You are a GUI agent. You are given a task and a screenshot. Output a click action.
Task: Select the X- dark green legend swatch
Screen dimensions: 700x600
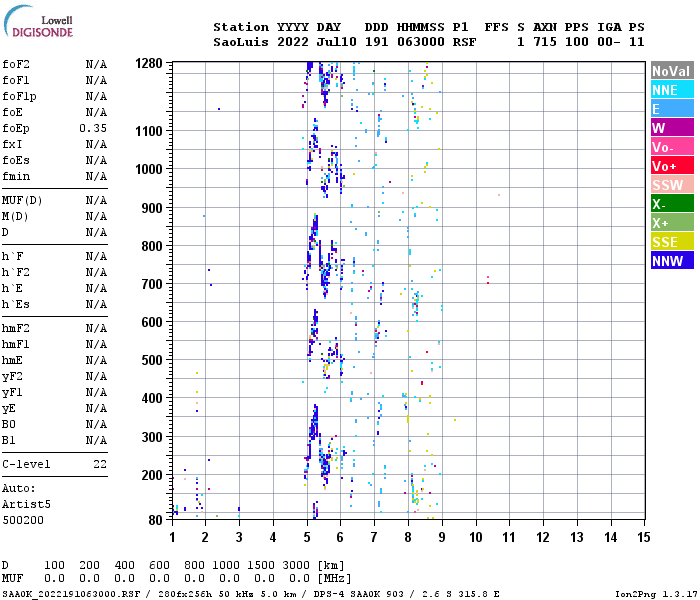click(x=672, y=204)
